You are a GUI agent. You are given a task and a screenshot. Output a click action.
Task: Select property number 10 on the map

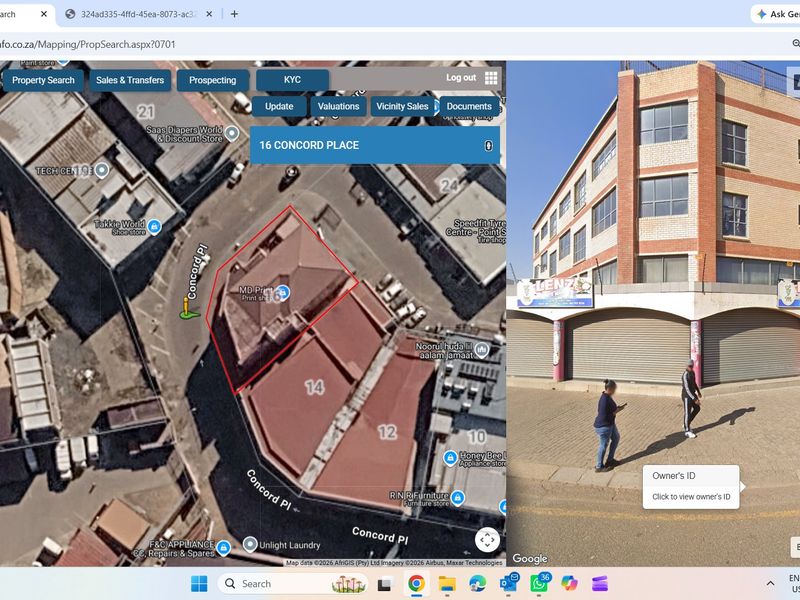(x=477, y=437)
